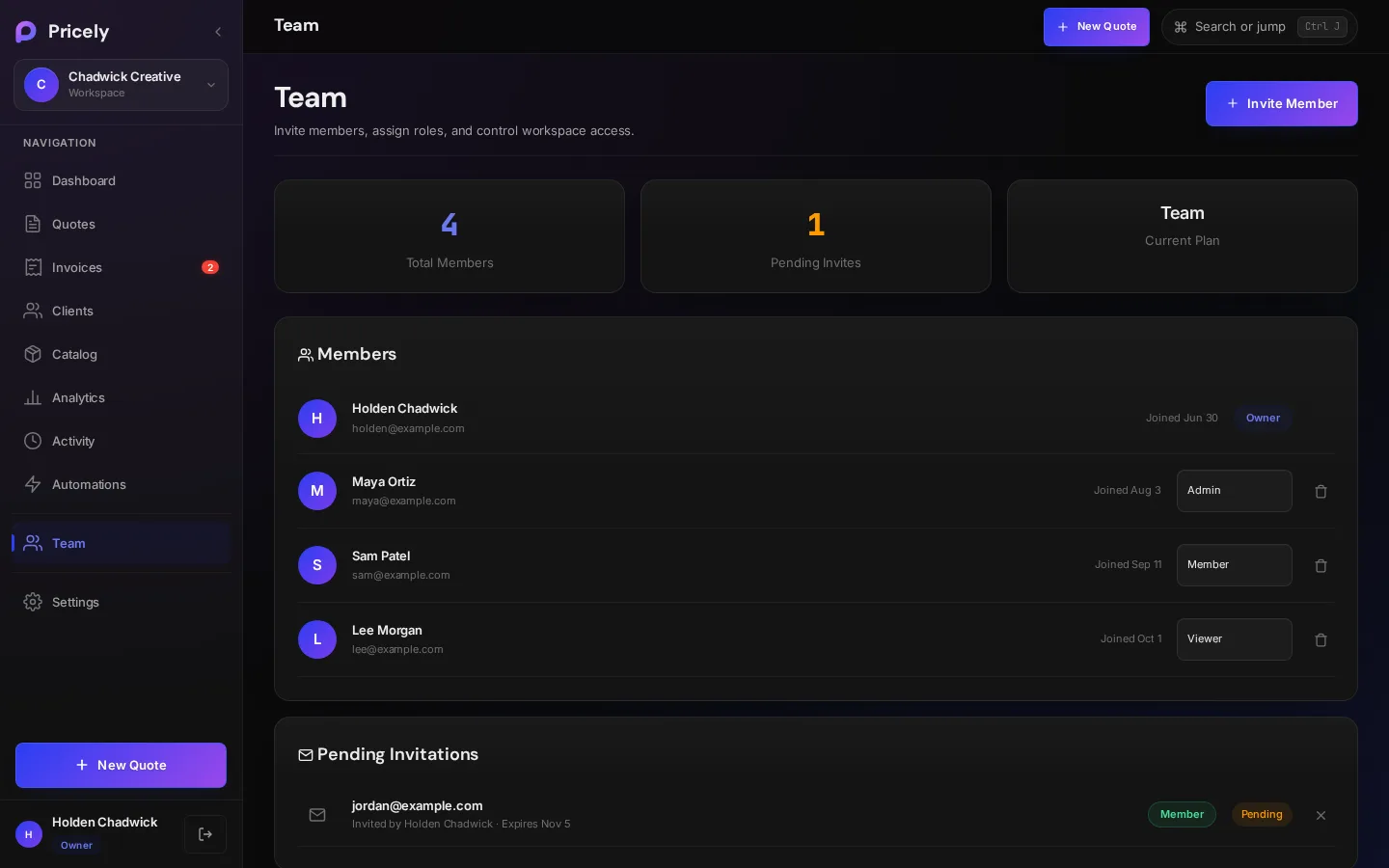This screenshot has width=1389, height=868.
Task: Open Maya Ortiz's role dropdown
Action: tap(1234, 491)
